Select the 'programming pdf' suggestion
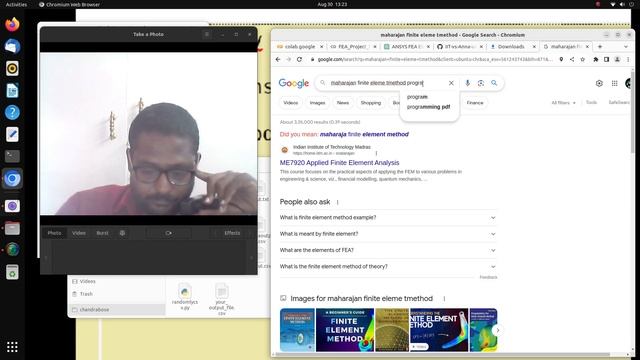Screen dimensions: 640x360 428,107
